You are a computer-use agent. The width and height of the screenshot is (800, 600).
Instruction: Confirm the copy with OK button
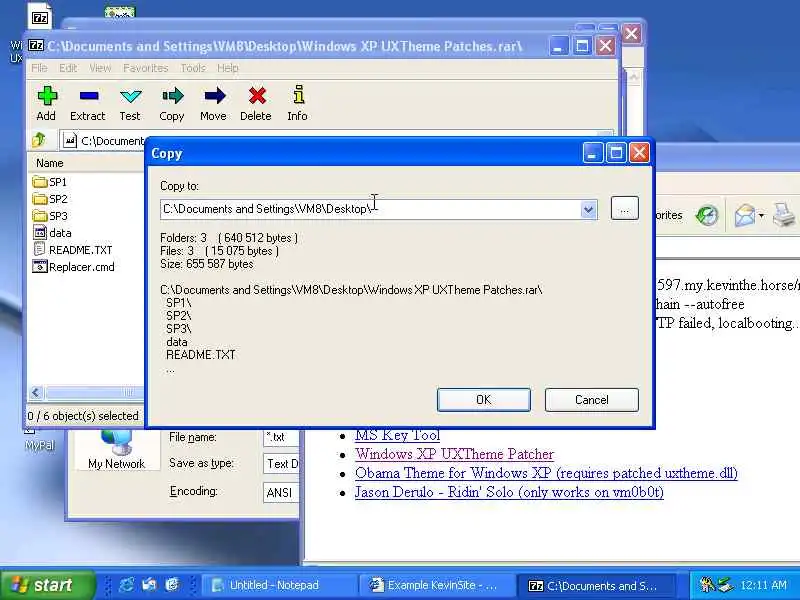(x=484, y=399)
